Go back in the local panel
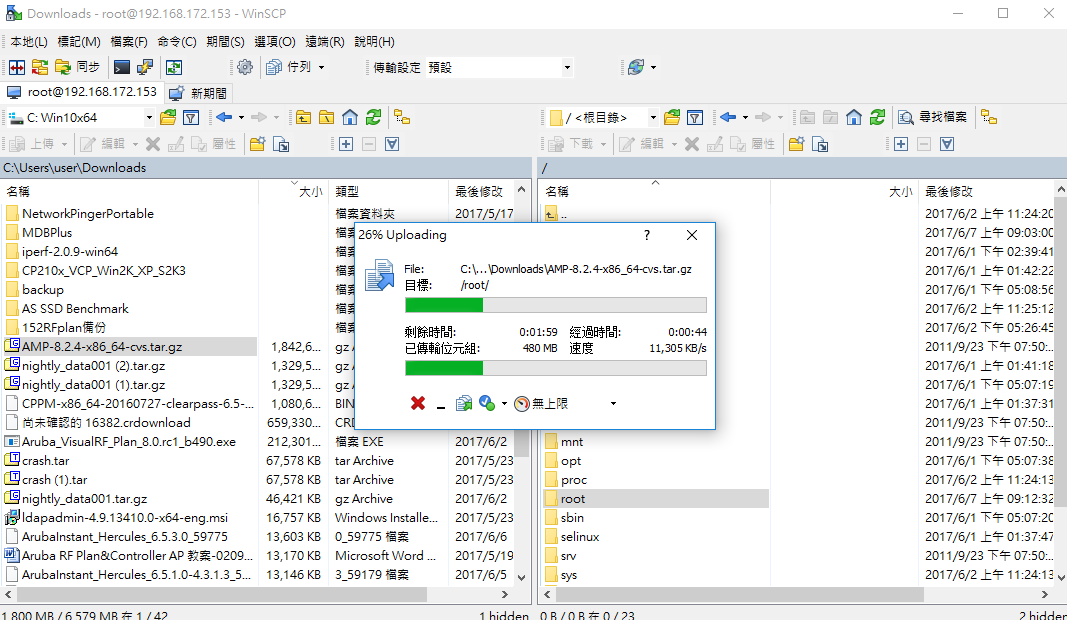The width and height of the screenshot is (1067, 620). (x=224, y=118)
